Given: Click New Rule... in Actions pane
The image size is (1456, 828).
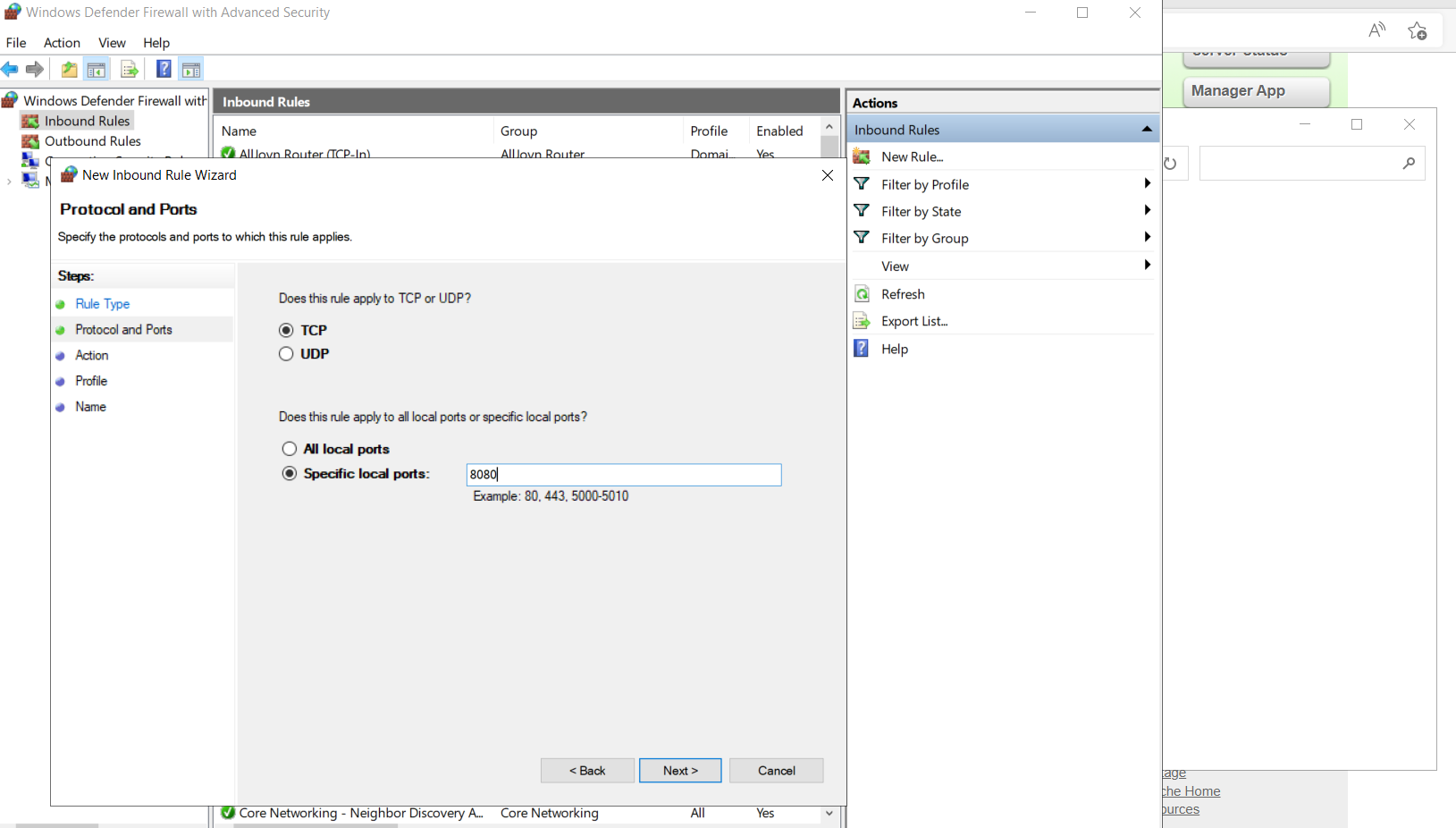Looking at the screenshot, I should (913, 156).
